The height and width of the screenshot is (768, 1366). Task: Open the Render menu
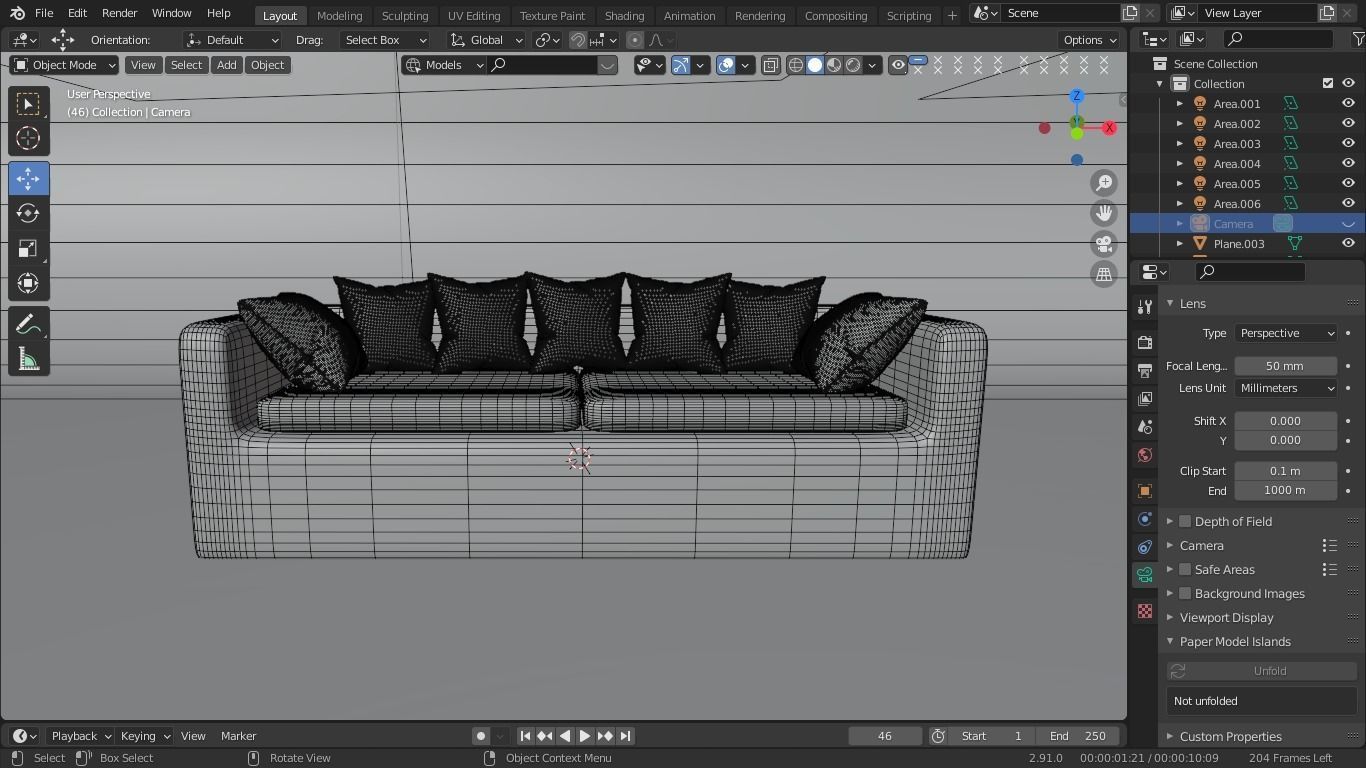(x=119, y=13)
